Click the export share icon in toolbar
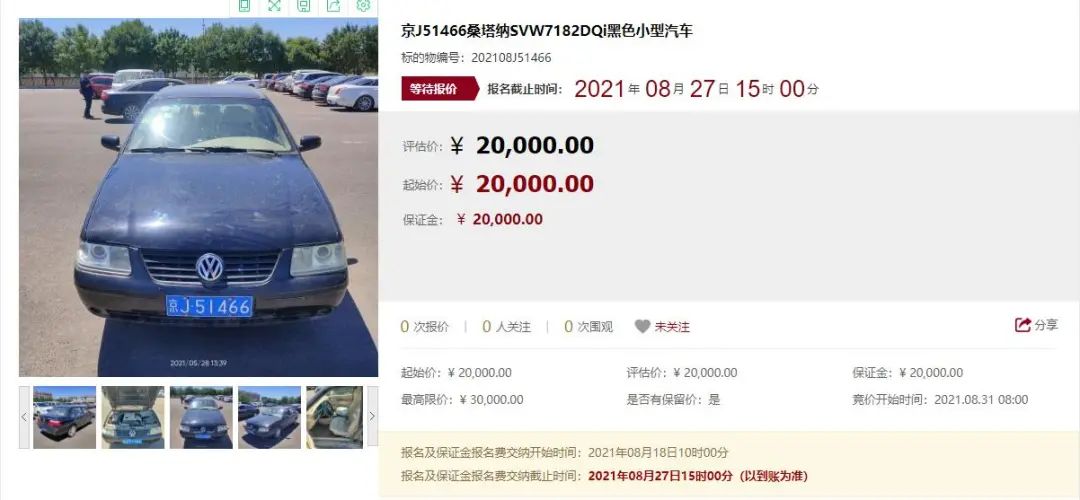Viewport: 1080px width, 500px height. [333, 6]
